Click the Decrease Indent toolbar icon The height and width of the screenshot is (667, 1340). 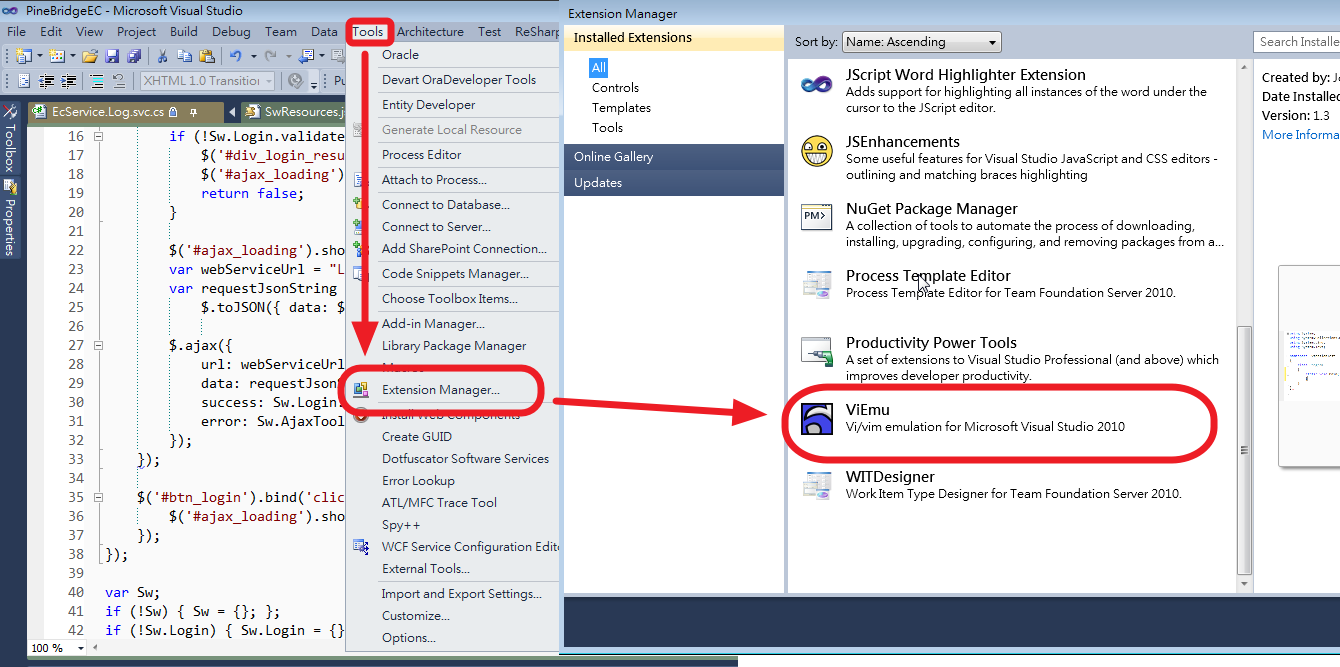click(x=46, y=81)
